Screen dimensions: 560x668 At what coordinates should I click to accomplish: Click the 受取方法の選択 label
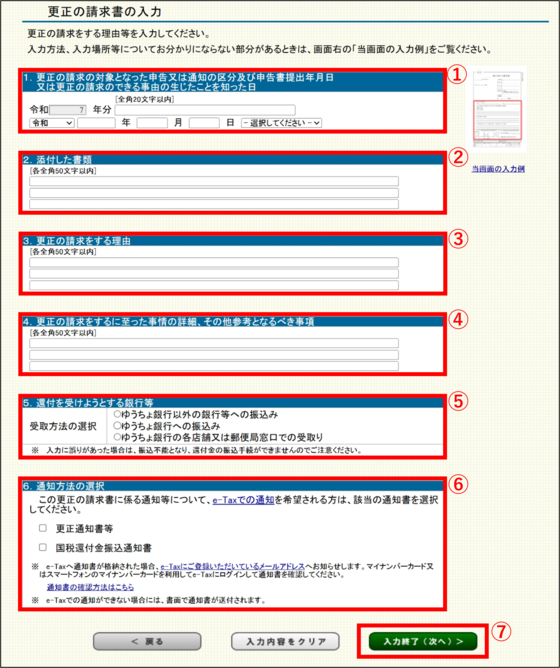point(63,426)
